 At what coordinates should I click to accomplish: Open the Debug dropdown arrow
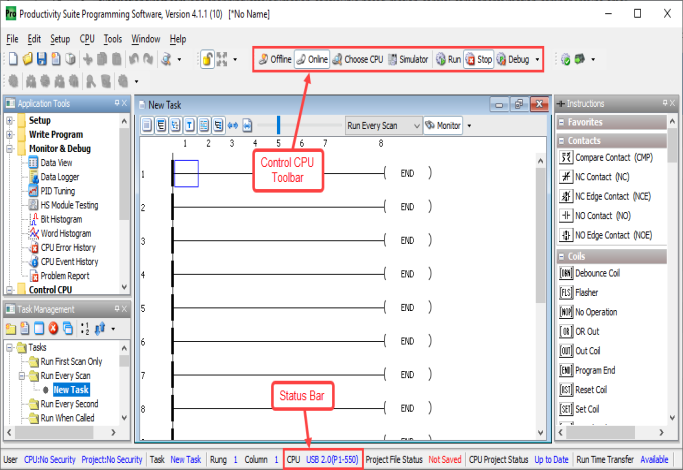click(538, 59)
